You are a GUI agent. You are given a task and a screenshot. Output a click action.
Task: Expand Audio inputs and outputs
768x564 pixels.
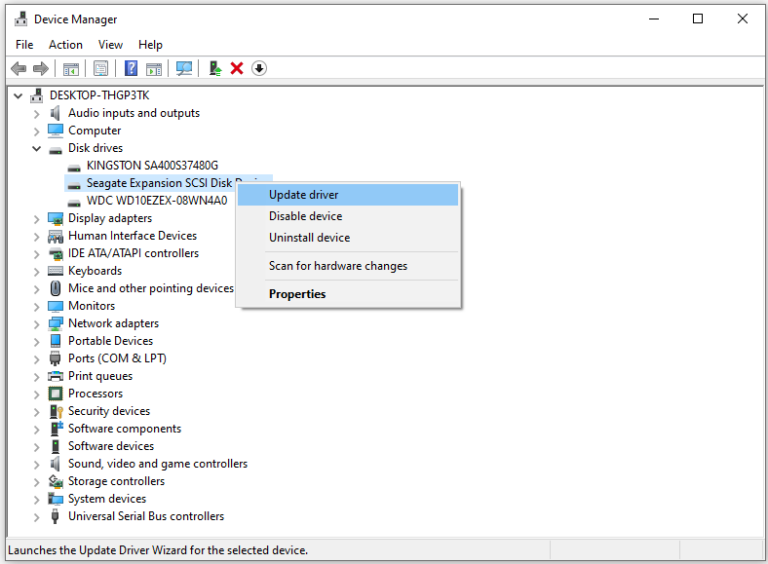coord(37,114)
